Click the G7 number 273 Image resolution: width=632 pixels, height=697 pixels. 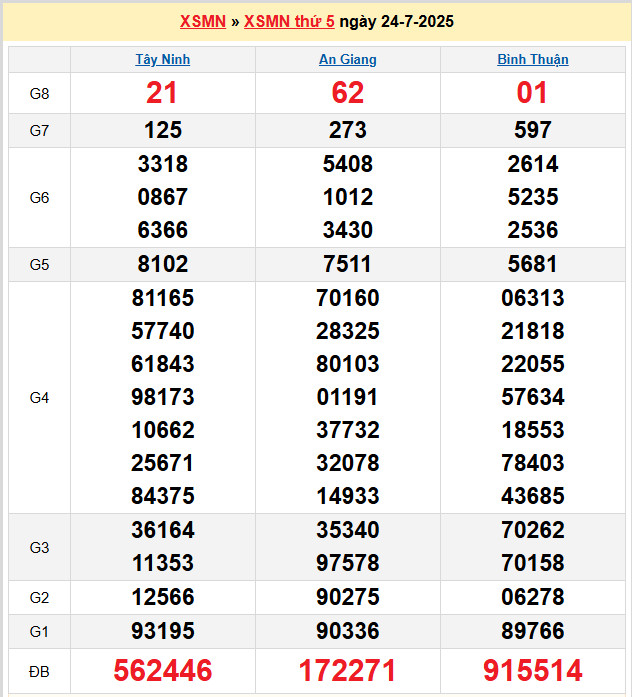[x=348, y=130]
